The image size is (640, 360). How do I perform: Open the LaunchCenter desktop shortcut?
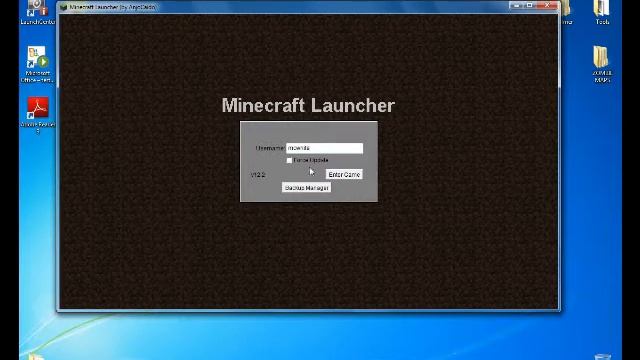37,12
